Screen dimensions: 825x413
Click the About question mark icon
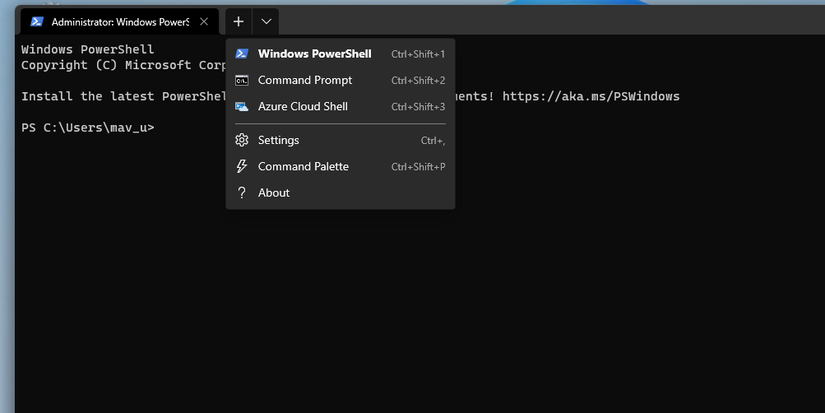coord(241,192)
